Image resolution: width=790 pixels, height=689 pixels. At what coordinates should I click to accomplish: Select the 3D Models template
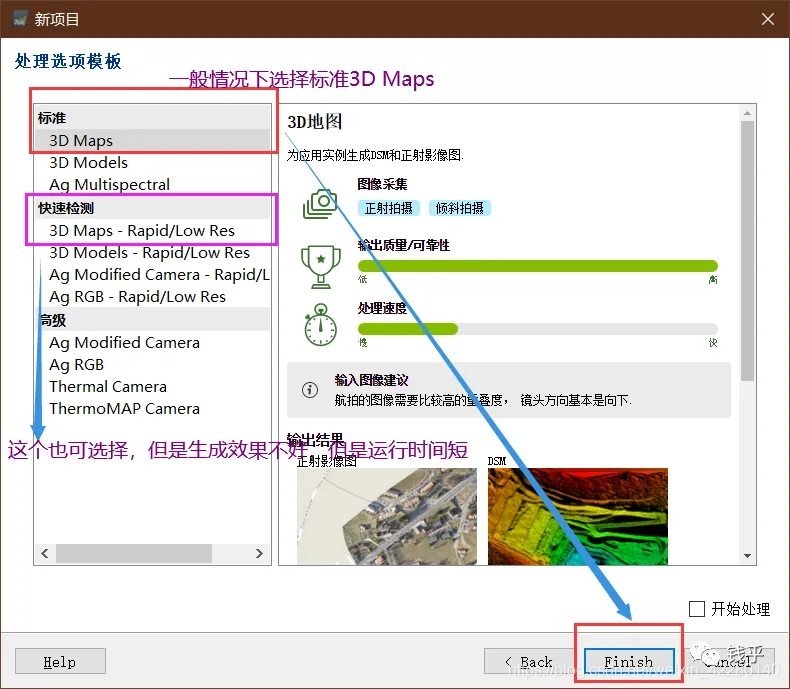pyautogui.click(x=88, y=163)
